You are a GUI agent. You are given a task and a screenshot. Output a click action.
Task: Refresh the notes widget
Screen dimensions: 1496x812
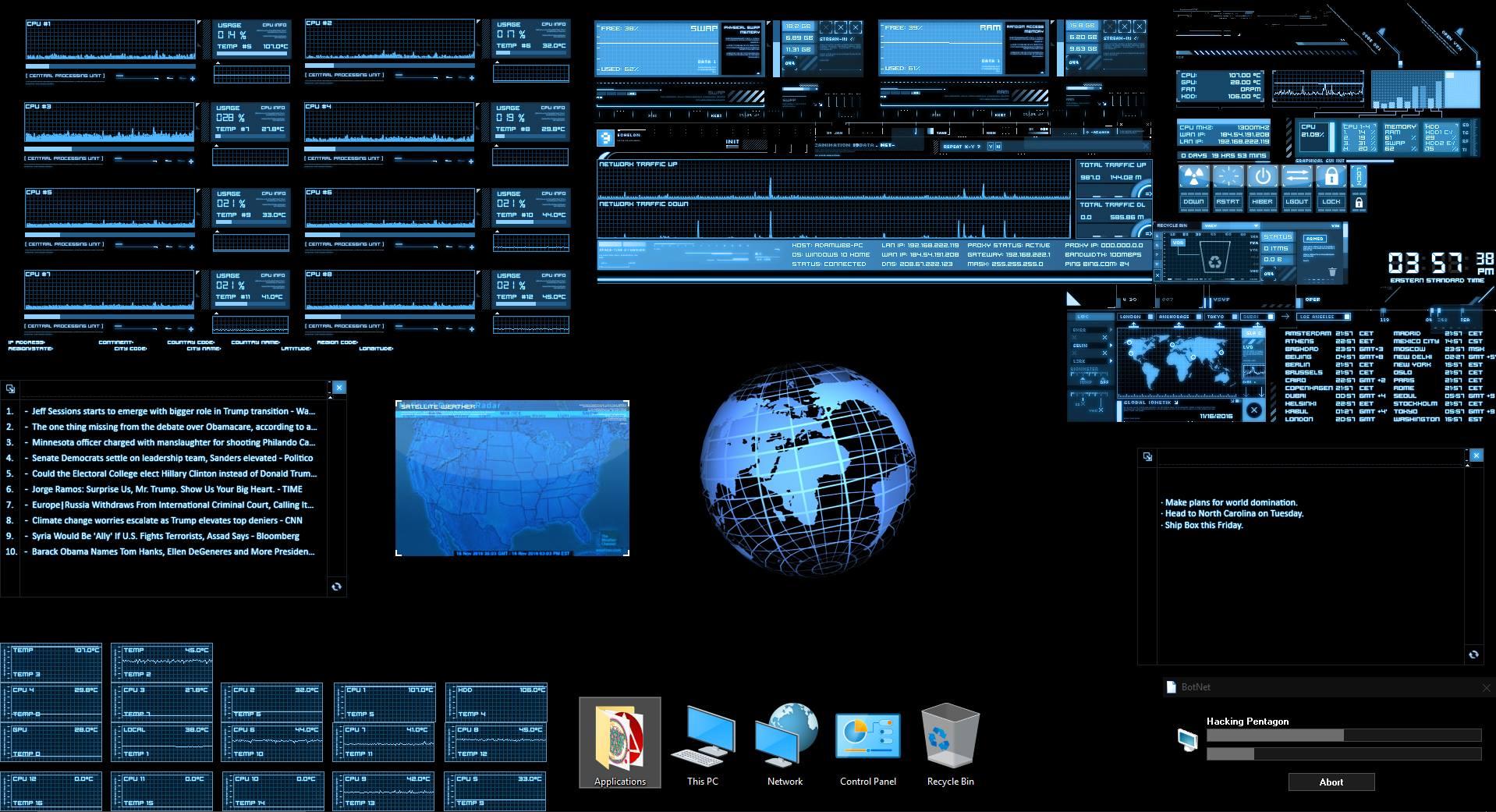pos(1473,654)
